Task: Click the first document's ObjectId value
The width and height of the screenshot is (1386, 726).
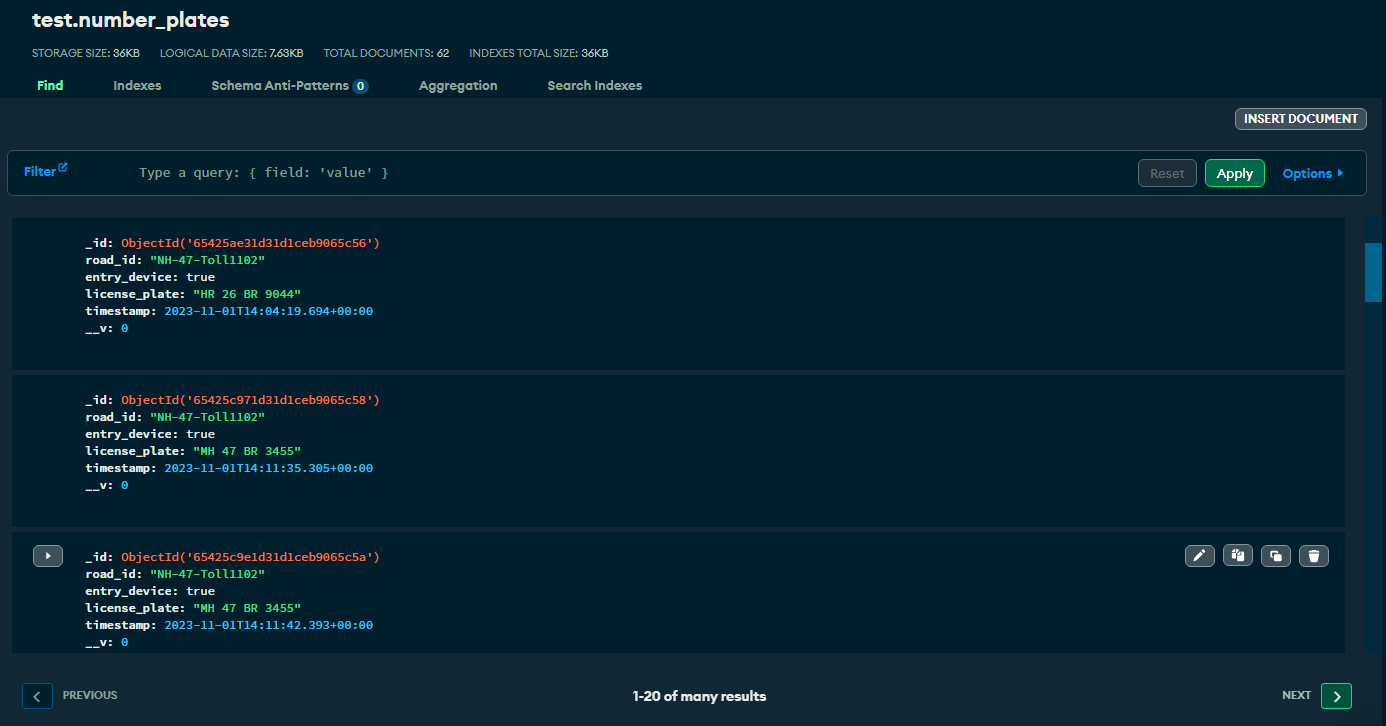Action: click(250, 243)
